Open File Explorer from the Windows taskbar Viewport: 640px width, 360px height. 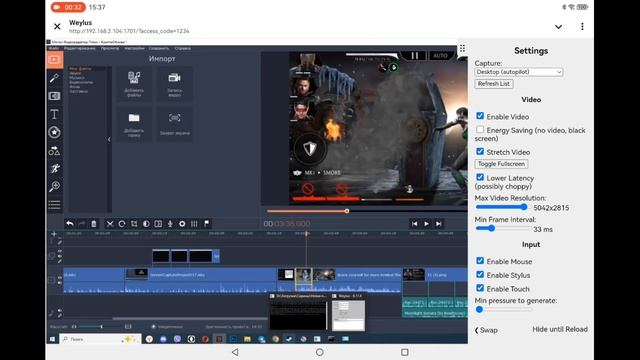pos(247,339)
